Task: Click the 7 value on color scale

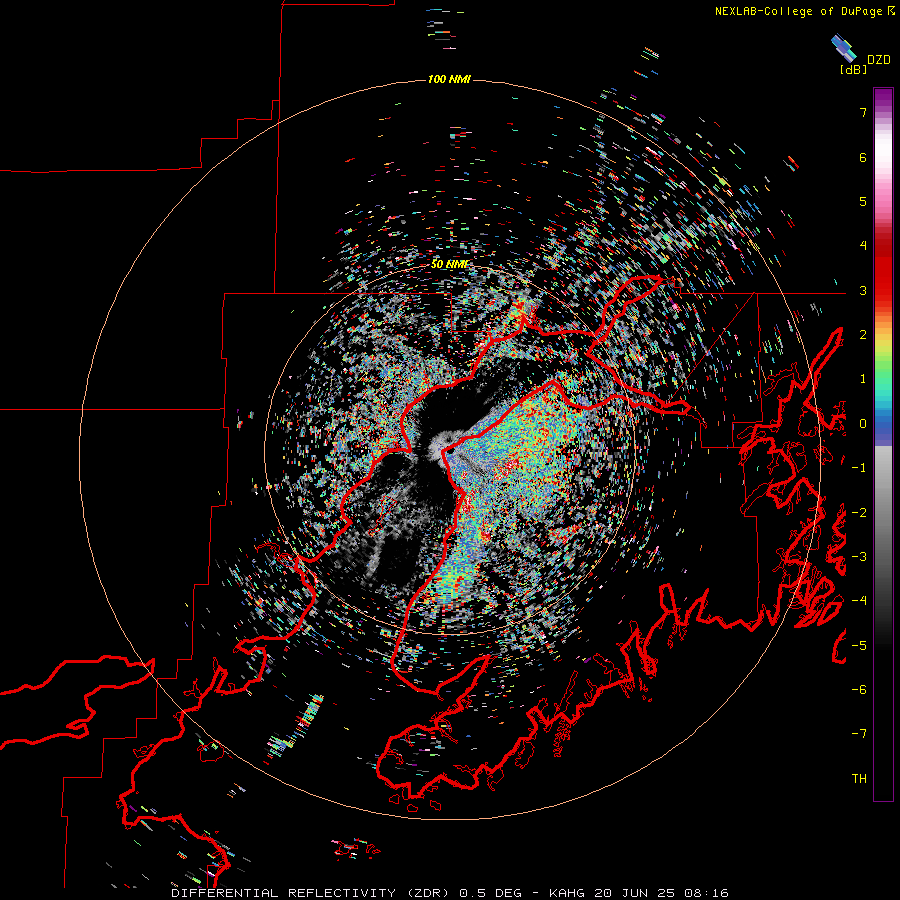Action: coord(863,112)
